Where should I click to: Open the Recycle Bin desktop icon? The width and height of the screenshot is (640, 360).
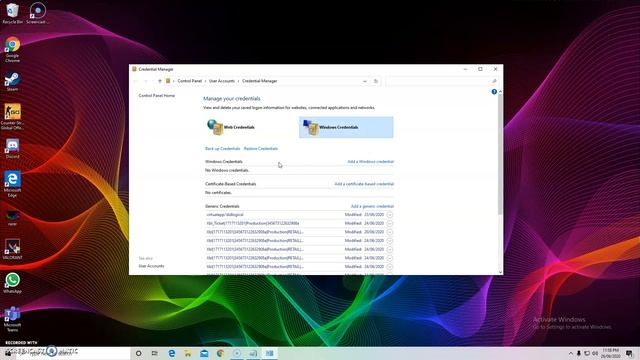pyautogui.click(x=12, y=13)
